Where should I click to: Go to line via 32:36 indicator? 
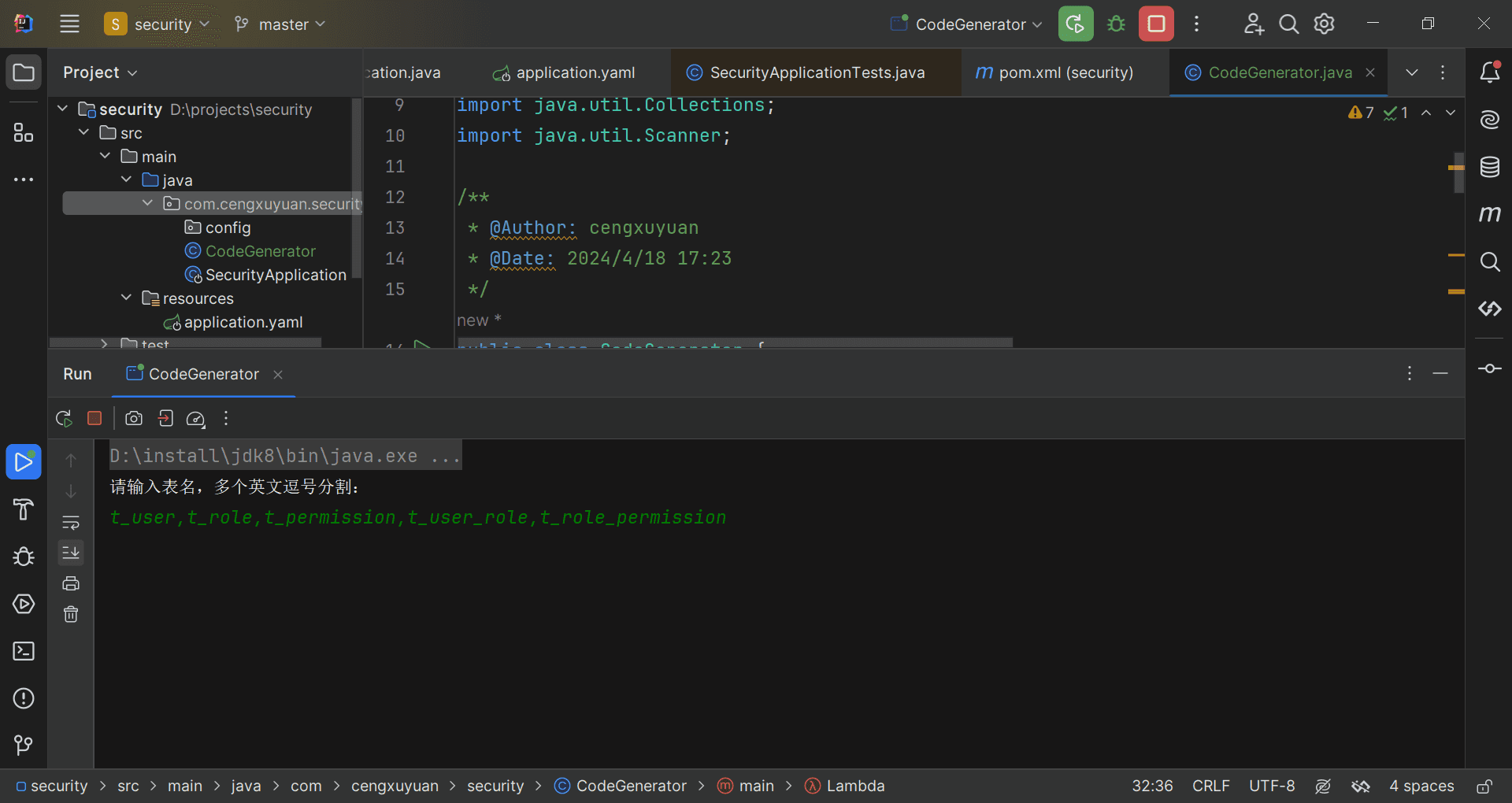click(x=1152, y=786)
